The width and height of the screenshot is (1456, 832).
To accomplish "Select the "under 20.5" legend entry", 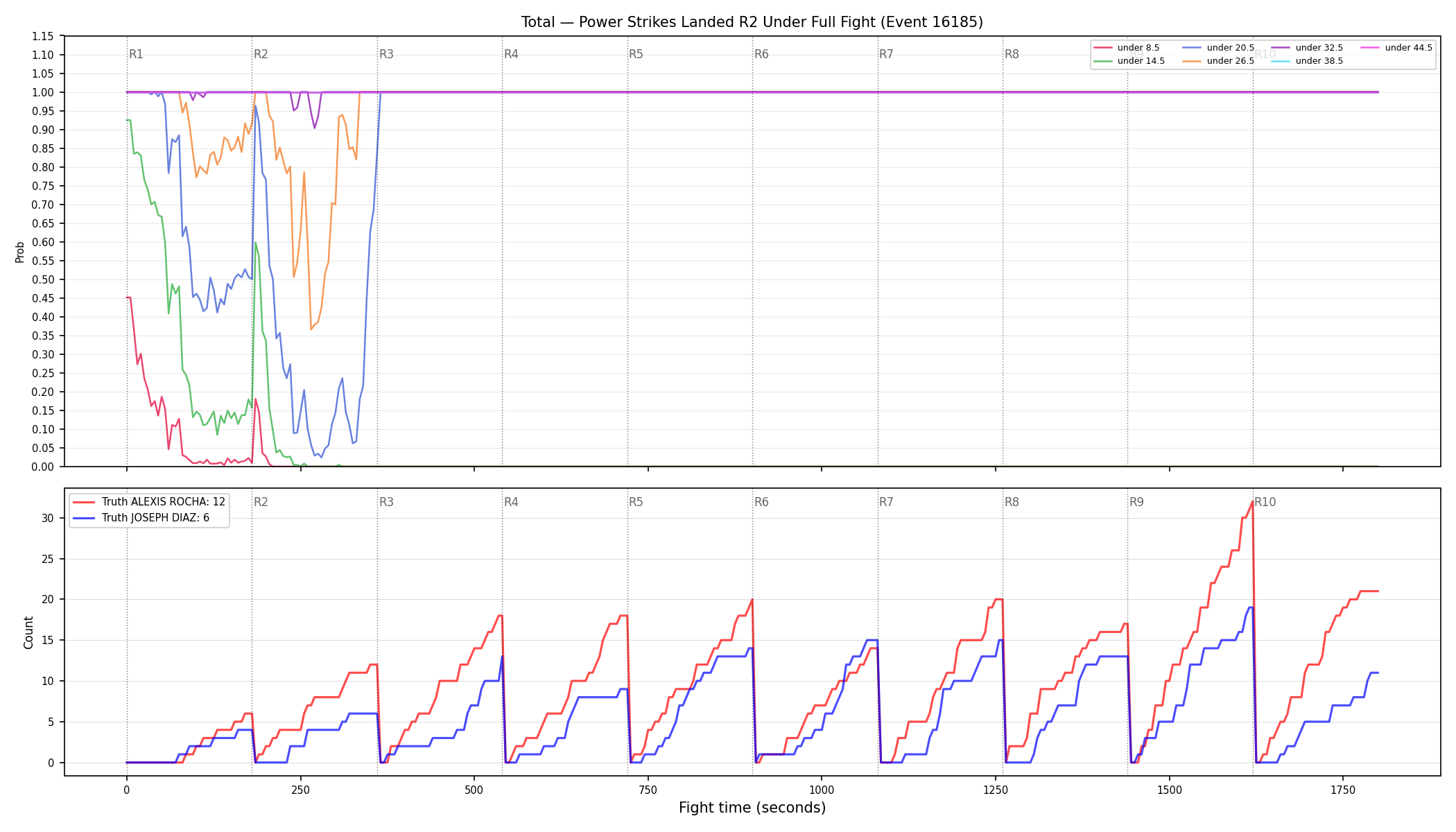I will click(x=1219, y=48).
